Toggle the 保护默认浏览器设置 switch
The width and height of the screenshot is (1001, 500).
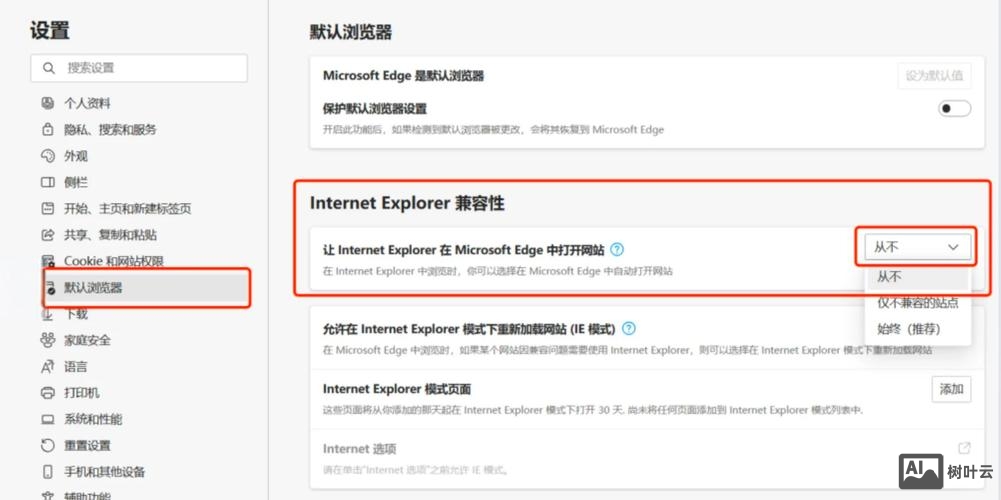click(x=954, y=109)
